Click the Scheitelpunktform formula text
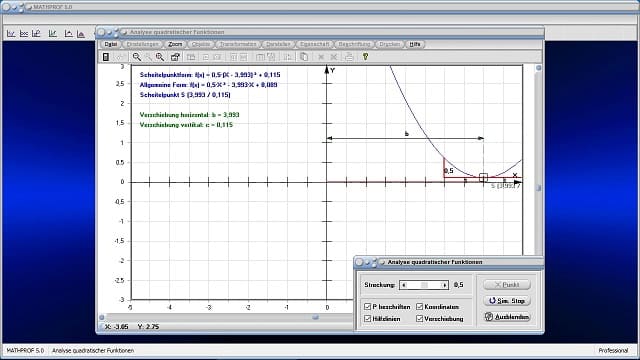The height and width of the screenshot is (360, 640). [x=210, y=75]
